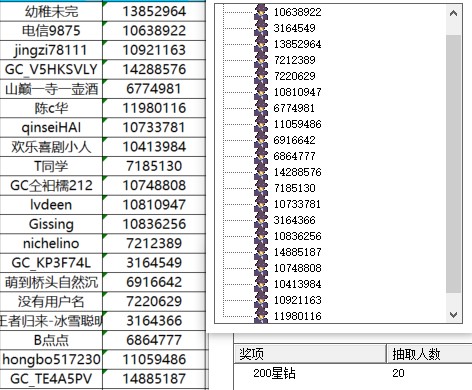Click spreadsheet ID cell 3164366
The width and height of the screenshot is (472, 390).
(x=154, y=321)
